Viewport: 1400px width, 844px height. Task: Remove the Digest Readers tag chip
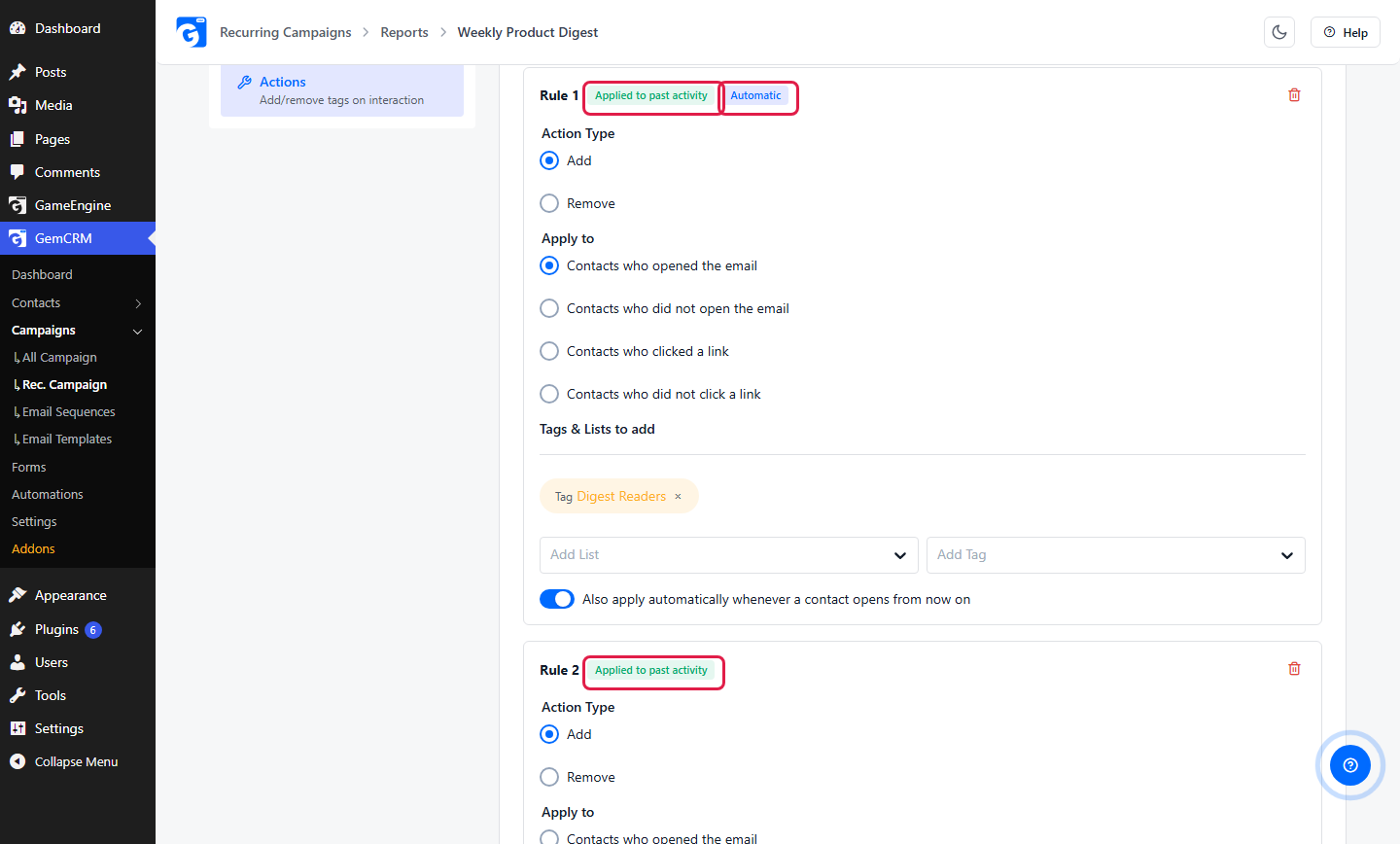point(679,497)
